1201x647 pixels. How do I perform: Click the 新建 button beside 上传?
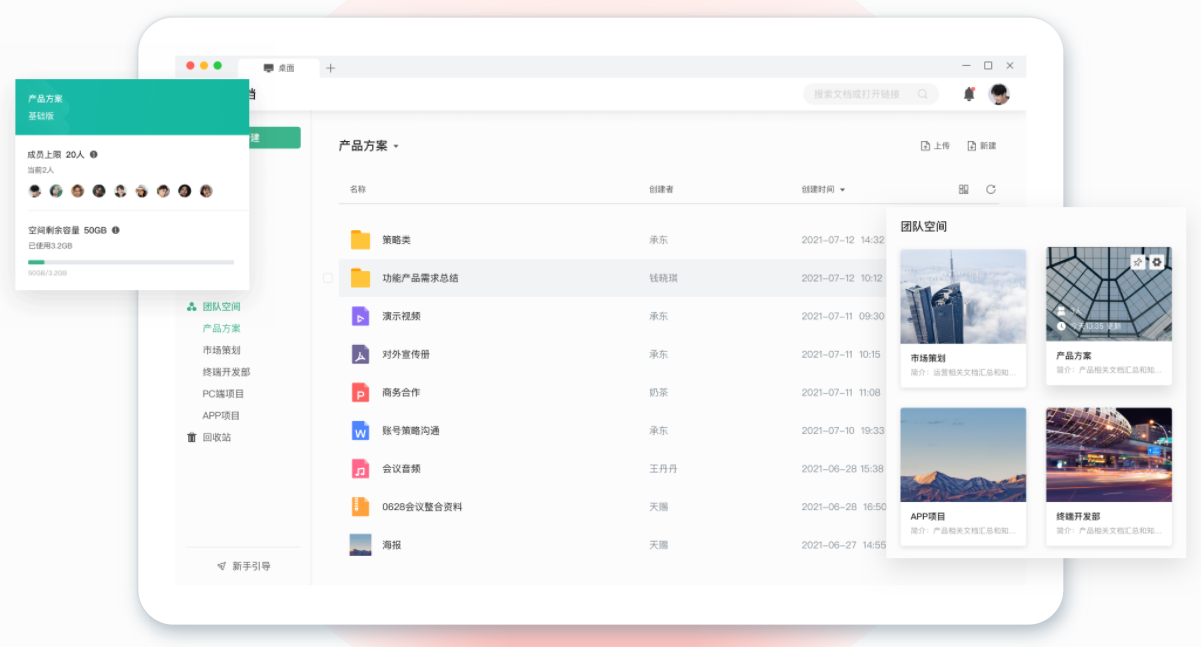pos(981,146)
